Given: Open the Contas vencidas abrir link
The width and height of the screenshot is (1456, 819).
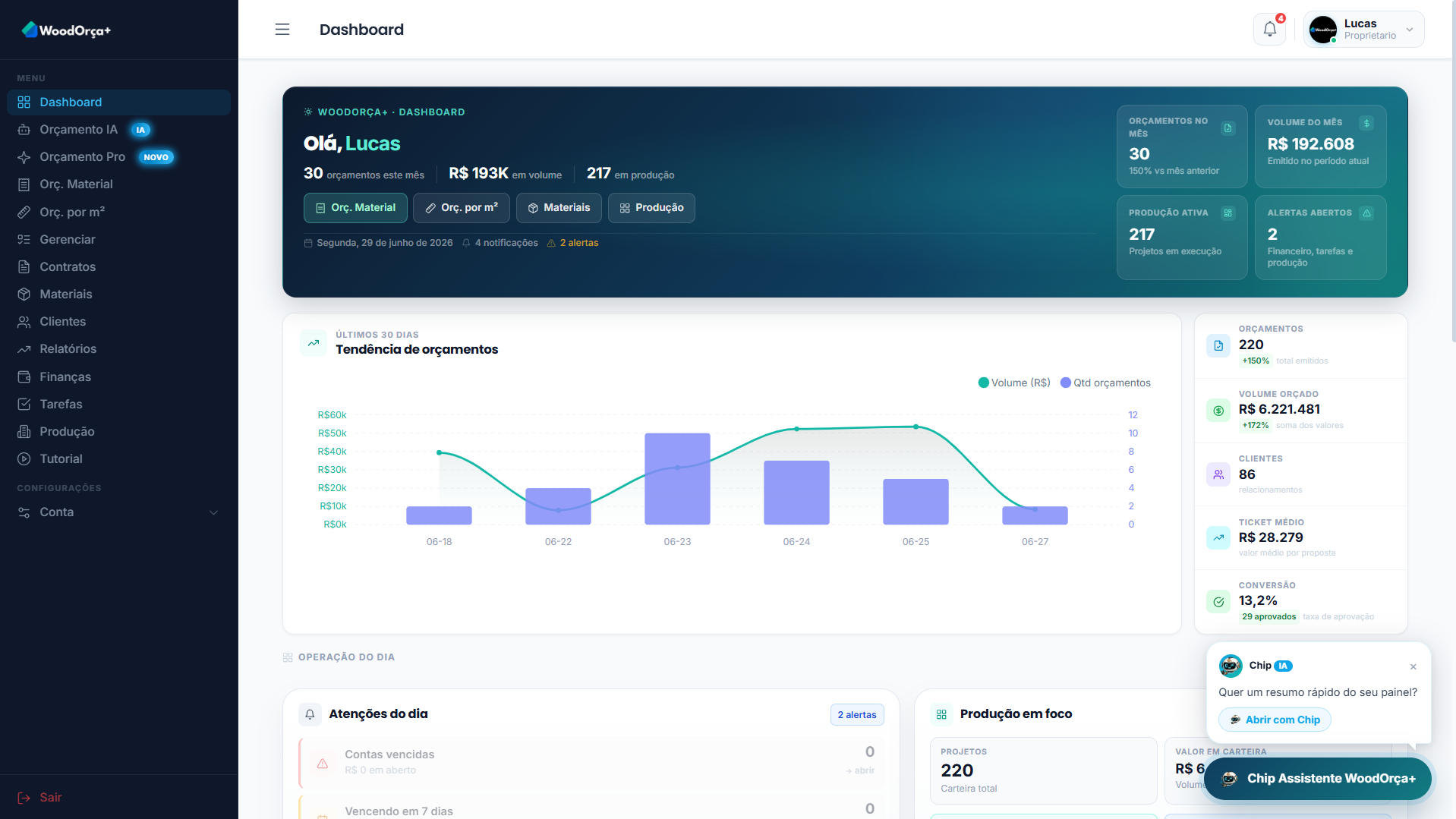Looking at the screenshot, I should (860, 771).
